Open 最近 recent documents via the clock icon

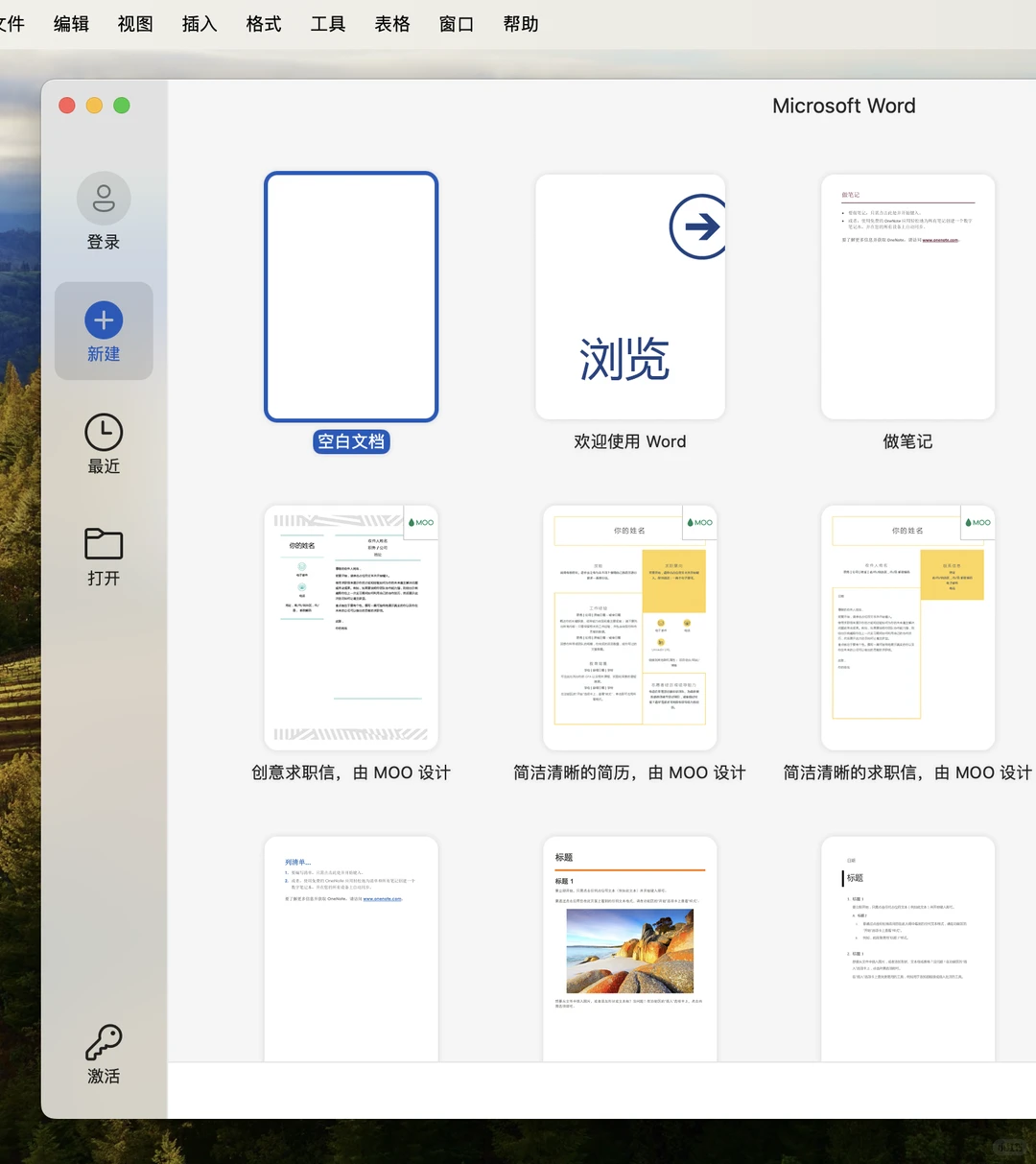coord(103,433)
